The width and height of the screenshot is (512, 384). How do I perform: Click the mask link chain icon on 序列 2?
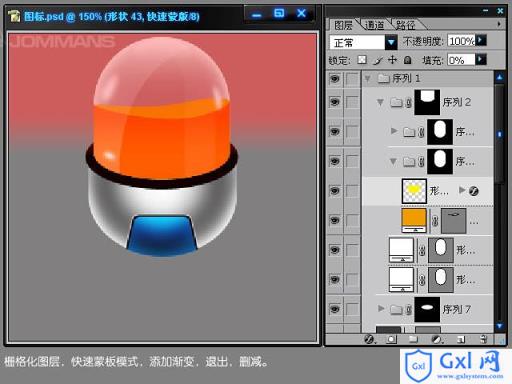pos(409,103)
